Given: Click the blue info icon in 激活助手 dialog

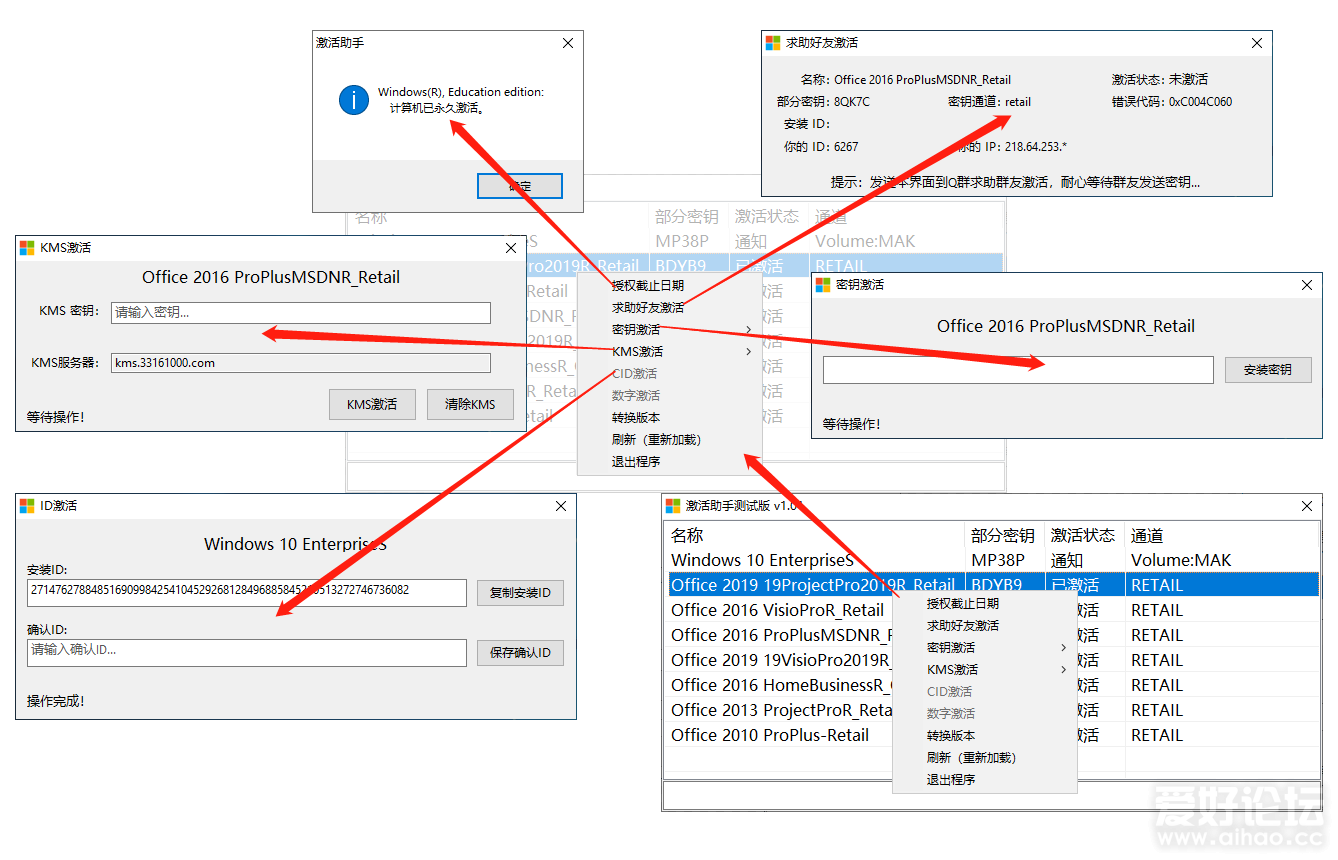Looking at the screenshot, I should pyautogui.click(x=354, y=100).
